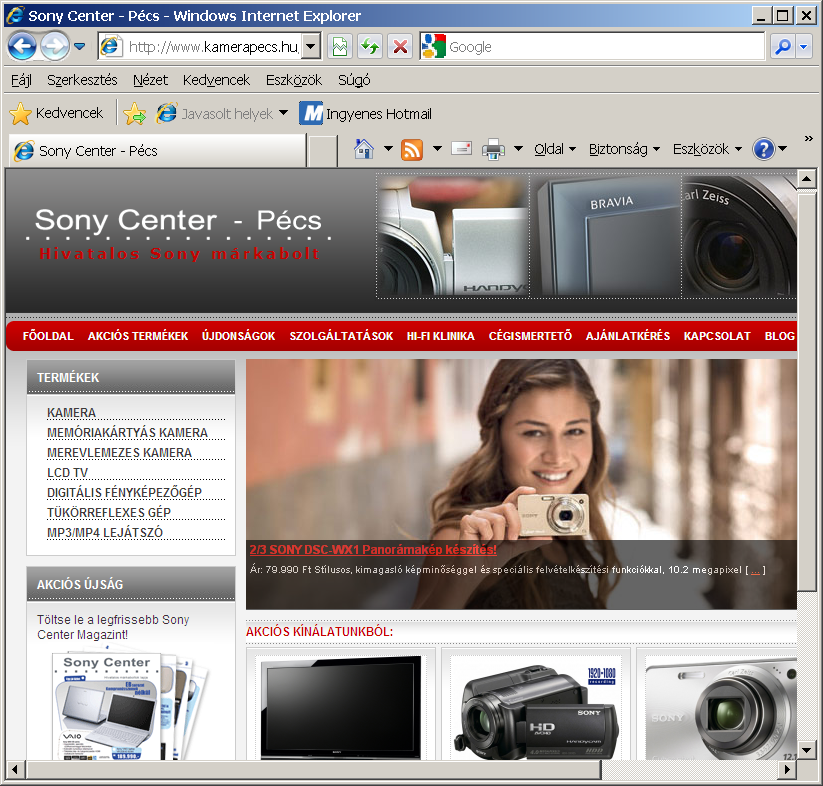
Task: Show more command bar items chevron
Action: click(808, 139)
